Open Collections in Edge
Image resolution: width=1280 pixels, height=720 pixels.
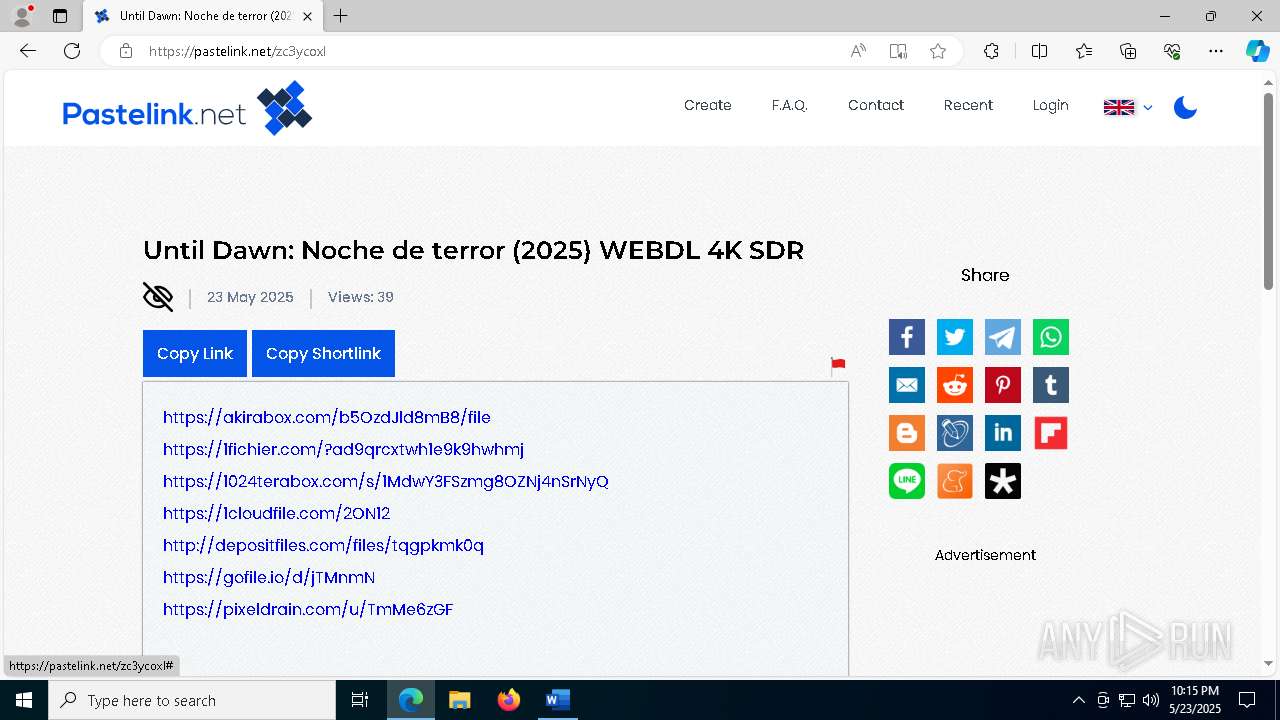pyautogui.click(x=1128, y=51)
